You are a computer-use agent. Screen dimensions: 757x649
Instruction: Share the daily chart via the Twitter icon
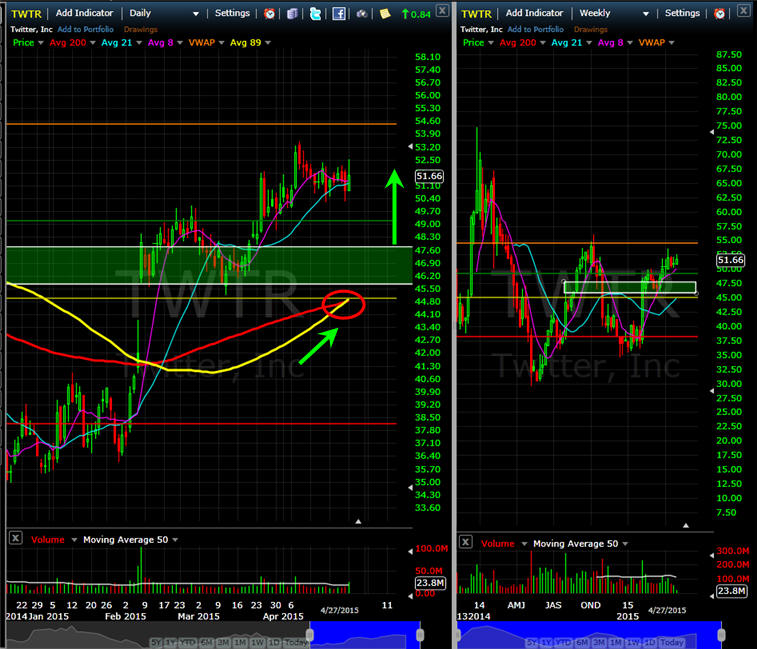coord(315,14)
